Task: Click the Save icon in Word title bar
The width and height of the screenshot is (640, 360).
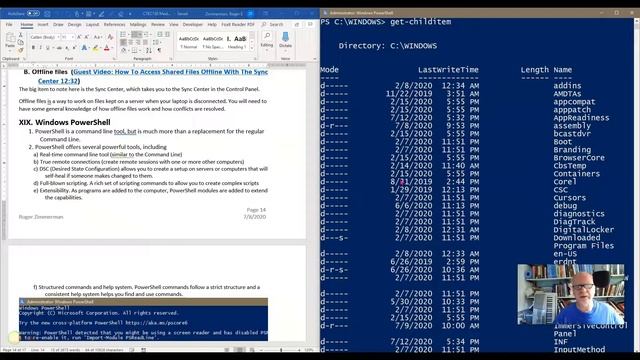Action: coord(47,13)
